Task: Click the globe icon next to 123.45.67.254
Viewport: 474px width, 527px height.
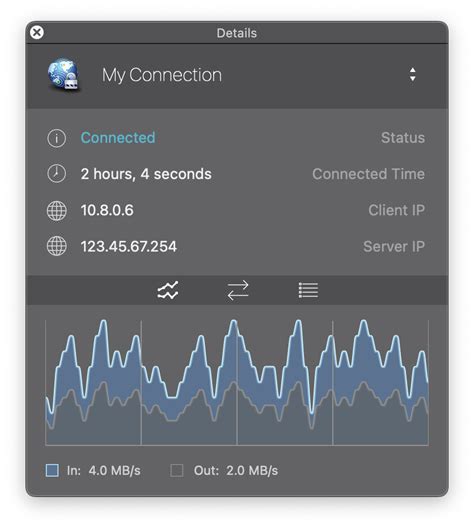Action: click(x=56, y=246)
